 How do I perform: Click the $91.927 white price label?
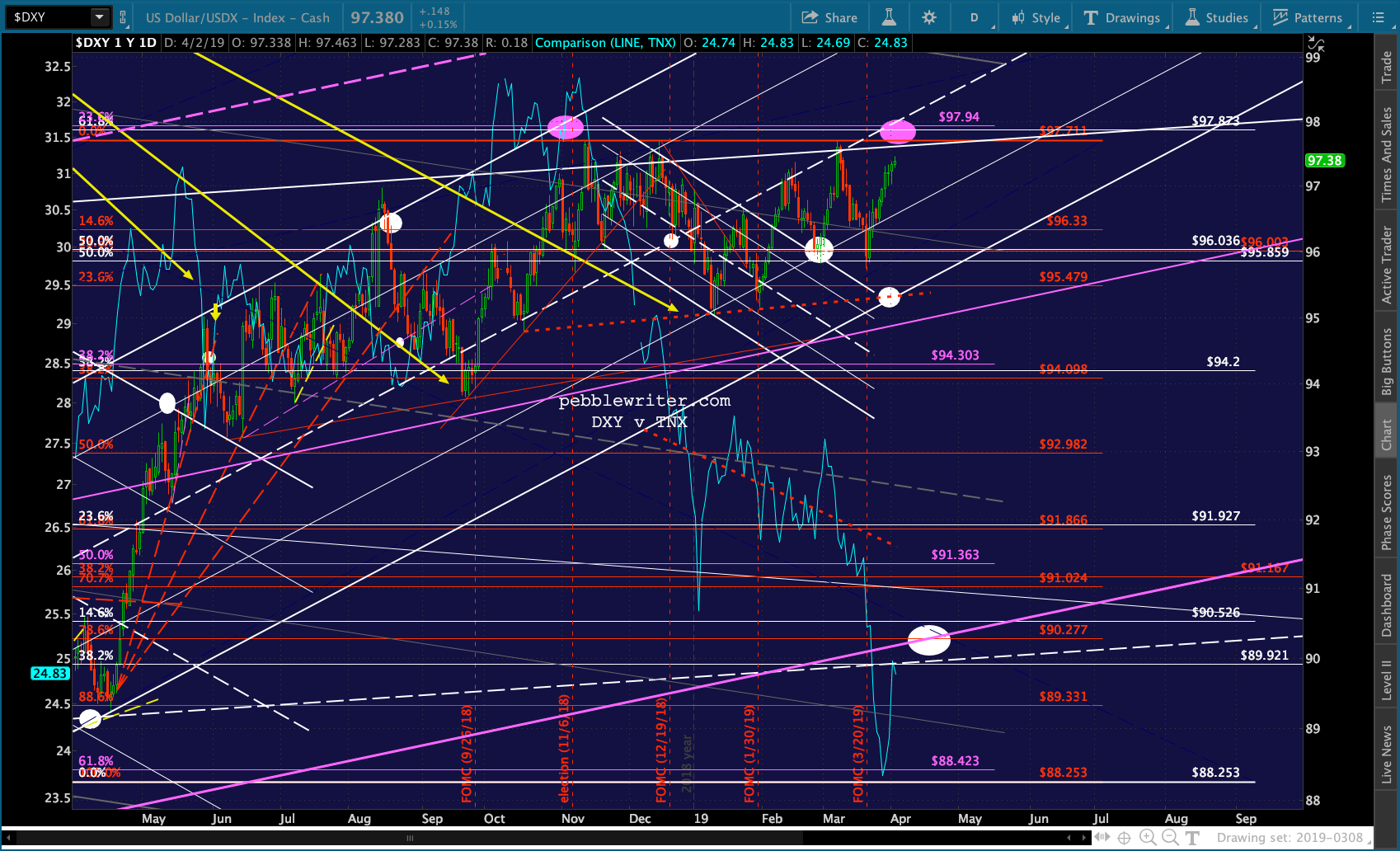click(1215, 516)
